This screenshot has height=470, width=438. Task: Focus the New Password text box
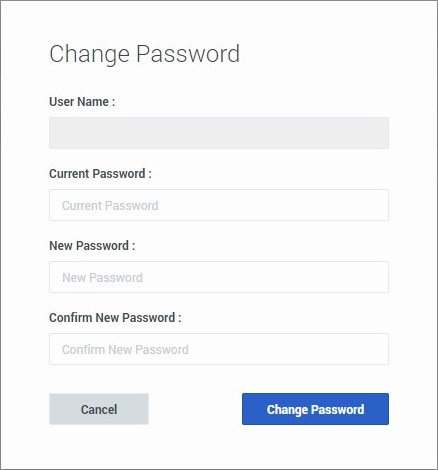[219, 277]
